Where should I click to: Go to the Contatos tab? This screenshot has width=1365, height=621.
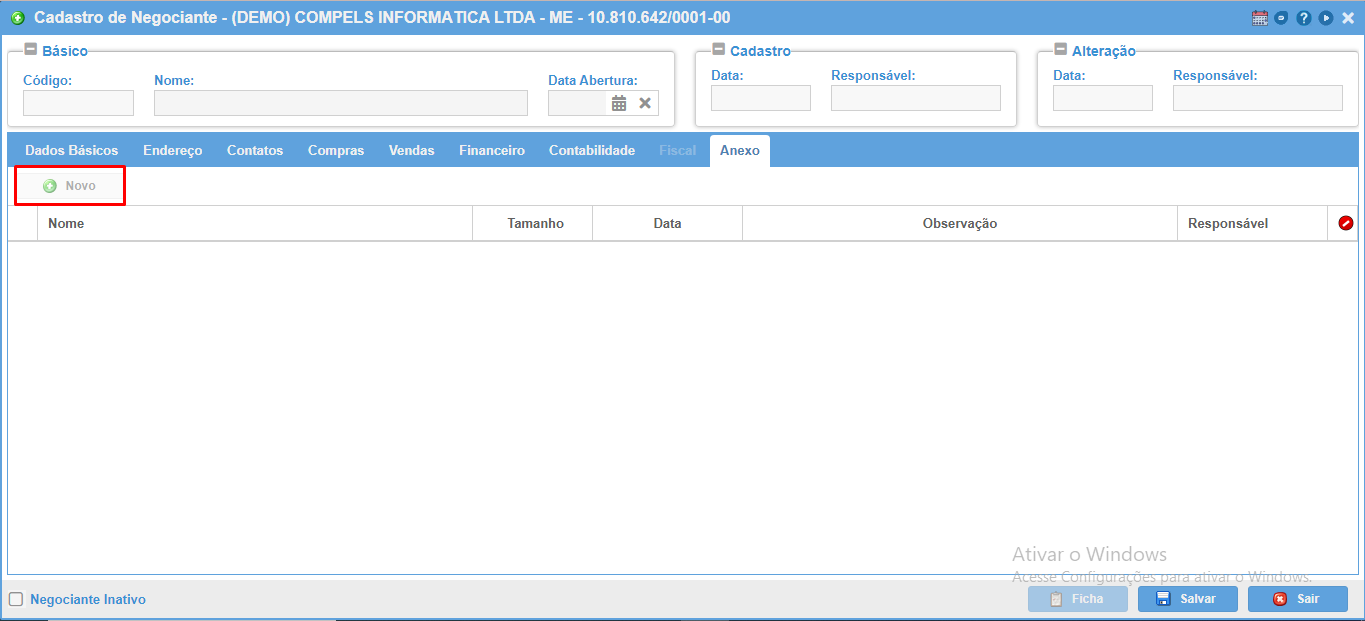[255, 151]
